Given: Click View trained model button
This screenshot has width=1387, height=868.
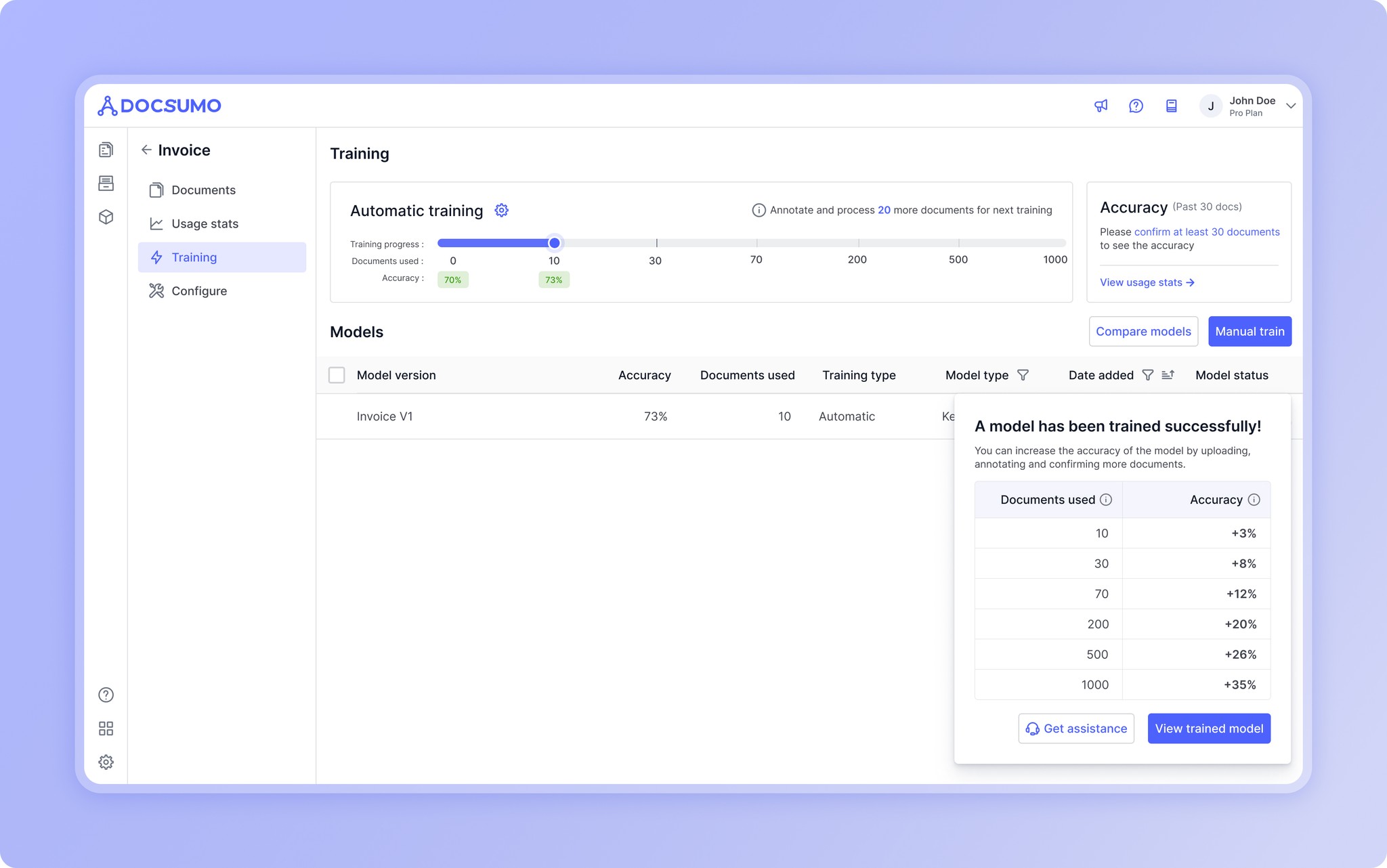Looking at the screenshot, I should tap(1209, 729).
